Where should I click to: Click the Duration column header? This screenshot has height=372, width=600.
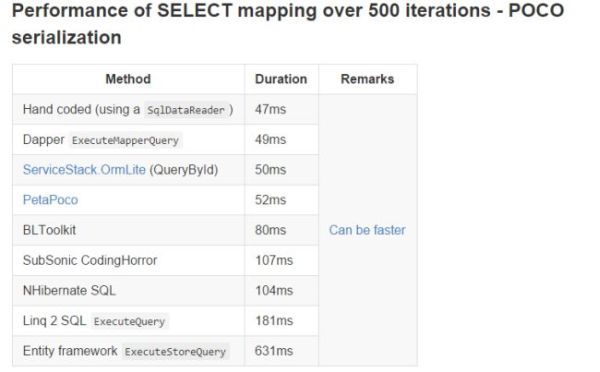coord(281,79)
